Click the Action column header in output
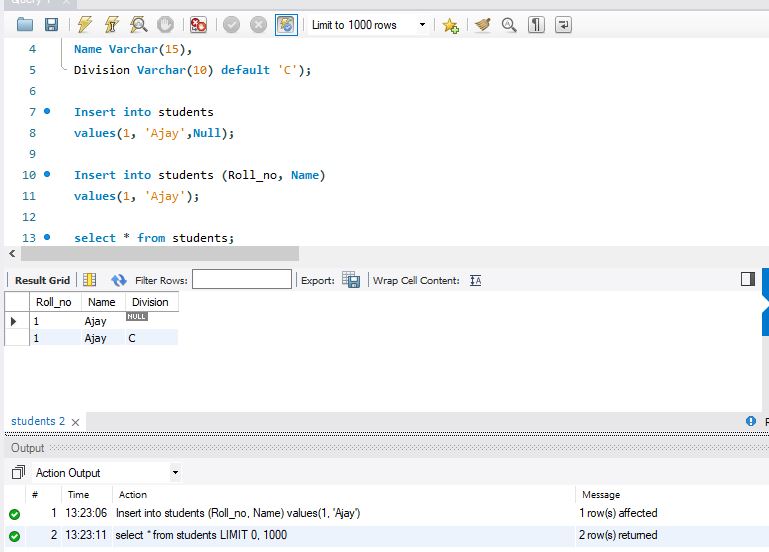This screenshot has height=552, width=769. (132, 494)
